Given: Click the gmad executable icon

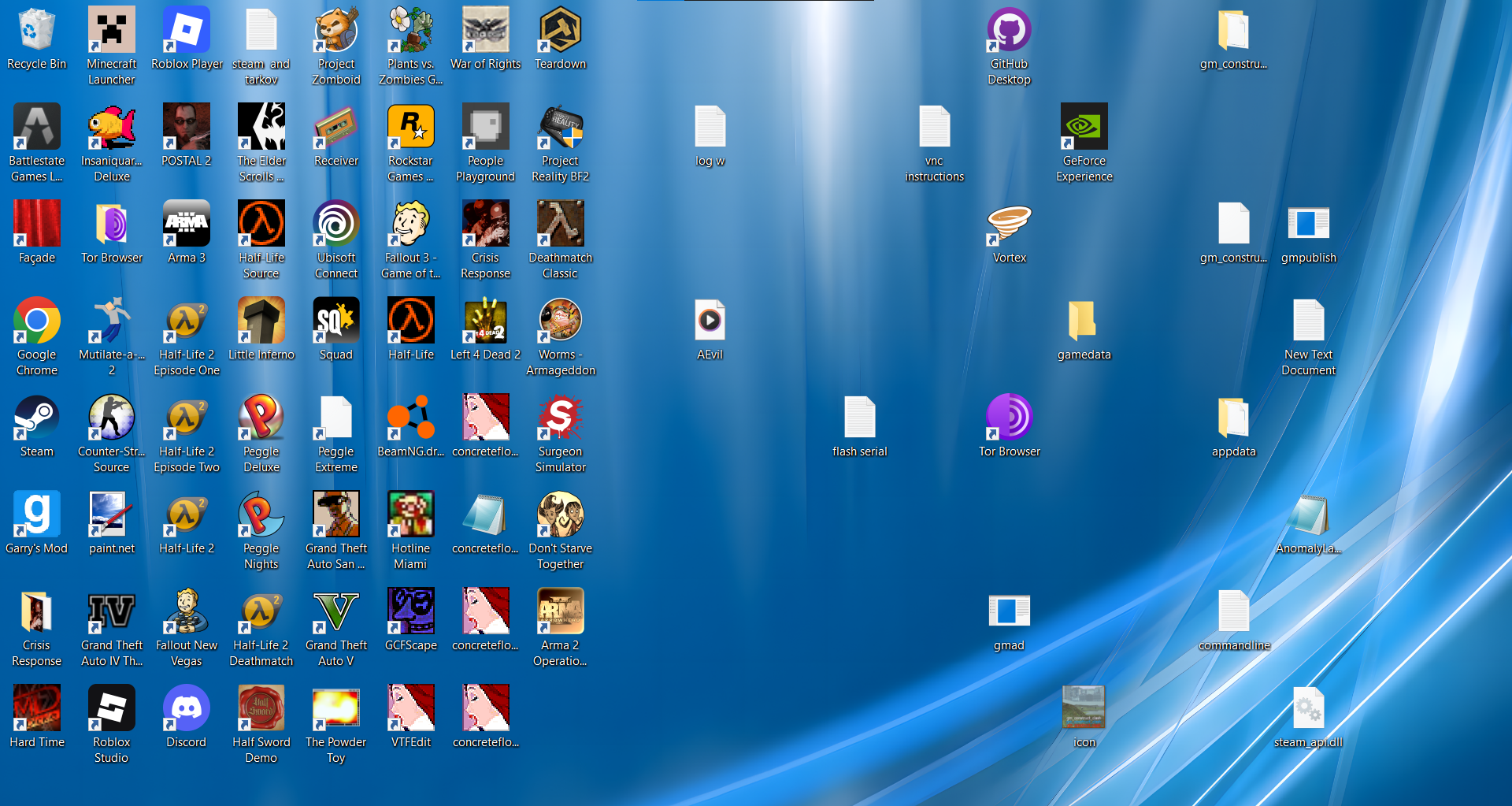Looking at the screenshot, I should point(1010,611).
